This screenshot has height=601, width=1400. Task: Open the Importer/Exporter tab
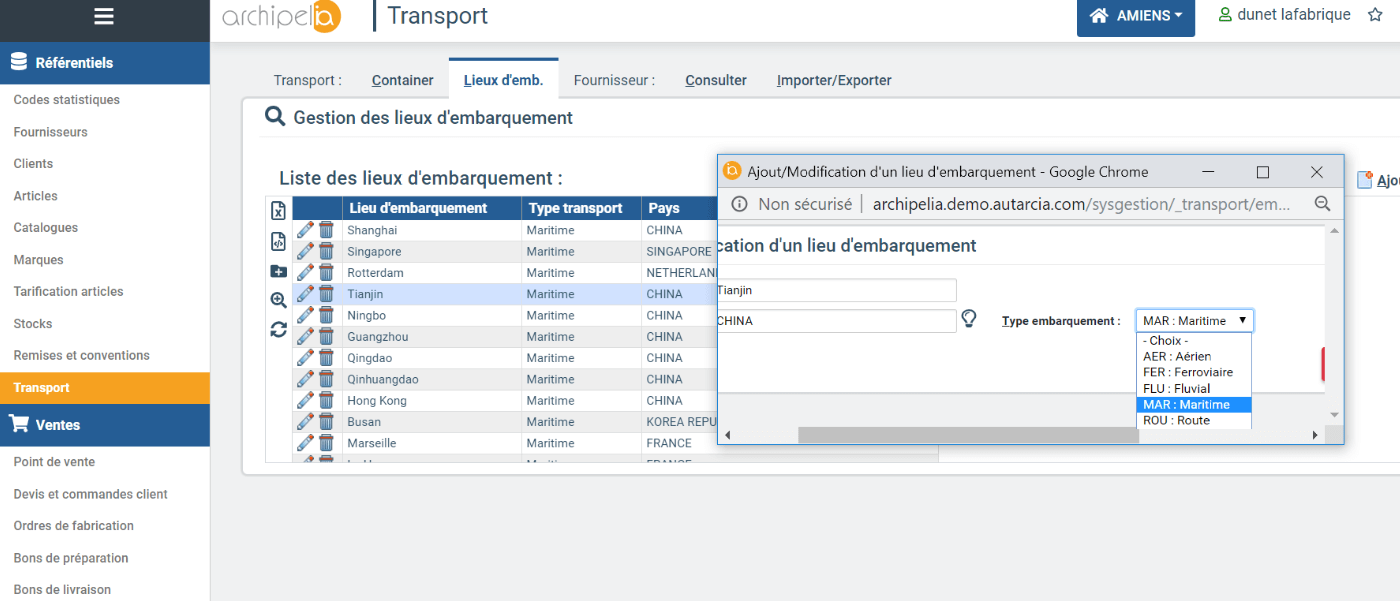[833, 80]
